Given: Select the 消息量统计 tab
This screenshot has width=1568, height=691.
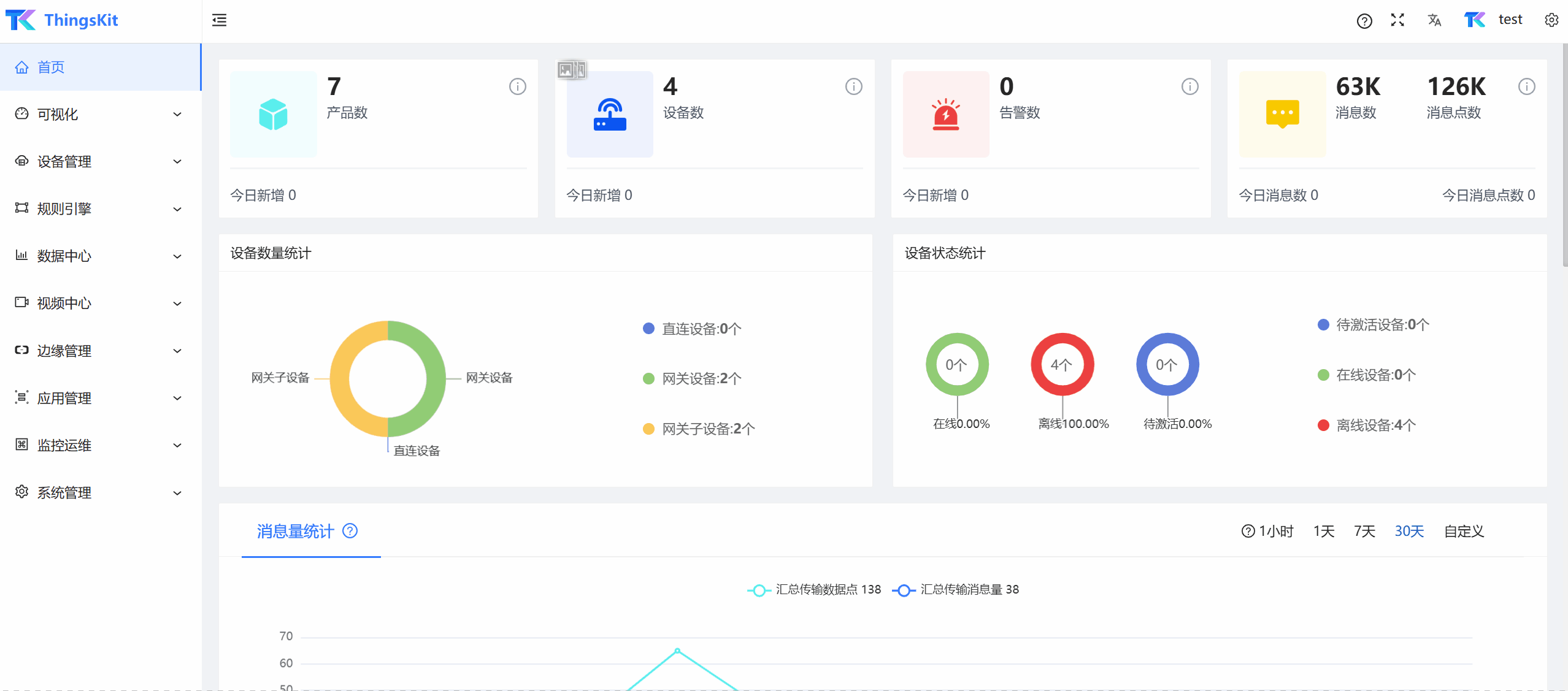Looking at the screenshot, I should click(295, 531).
